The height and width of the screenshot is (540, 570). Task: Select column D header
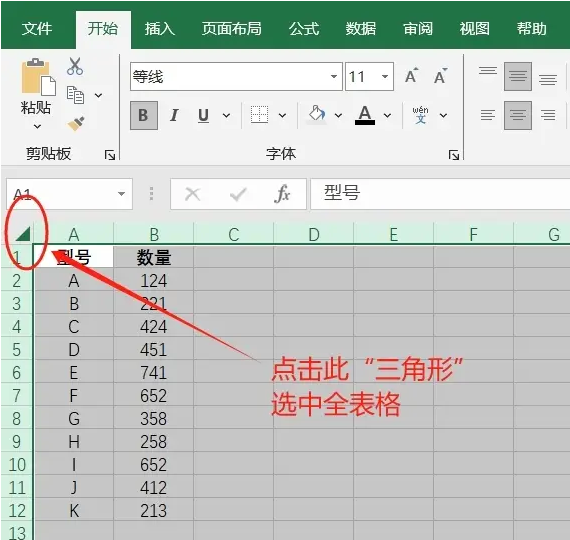pos(314,234)
